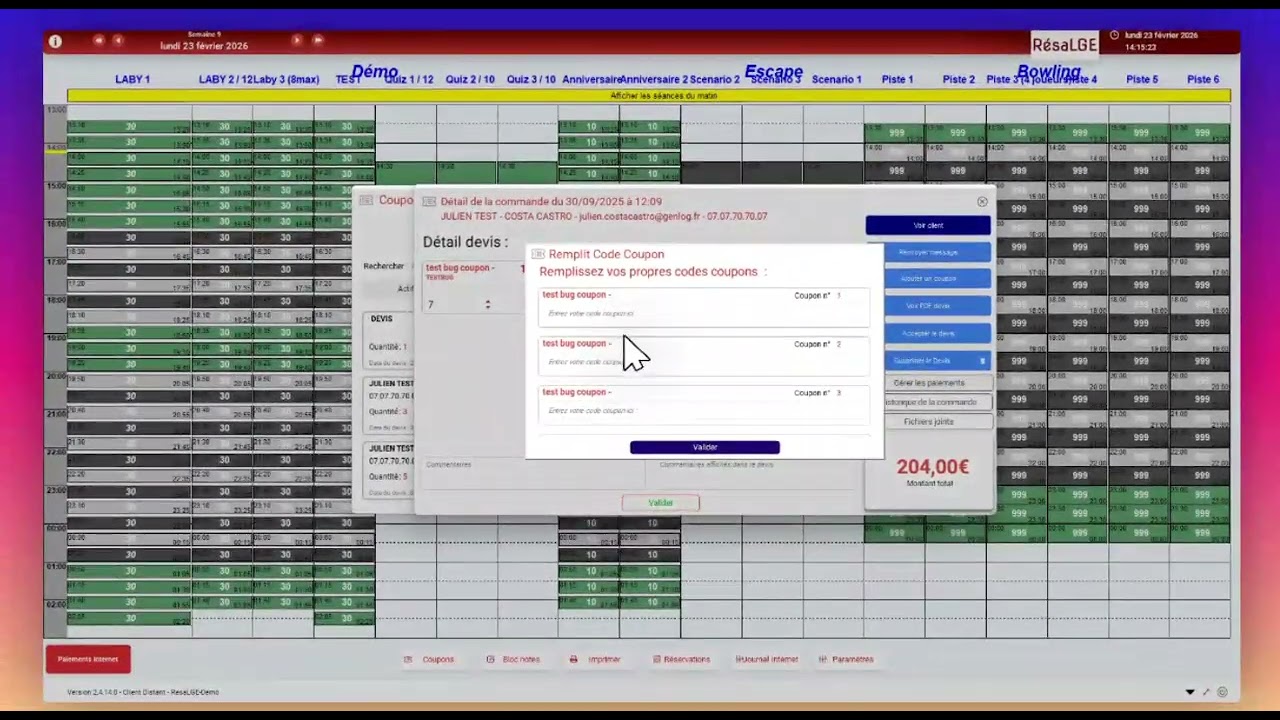Image resolution: width=1280 pixels, height=720 pixels.
Task: Click JULIEN TEST card with Quantité 5
Action: click(x=390, y=469)
